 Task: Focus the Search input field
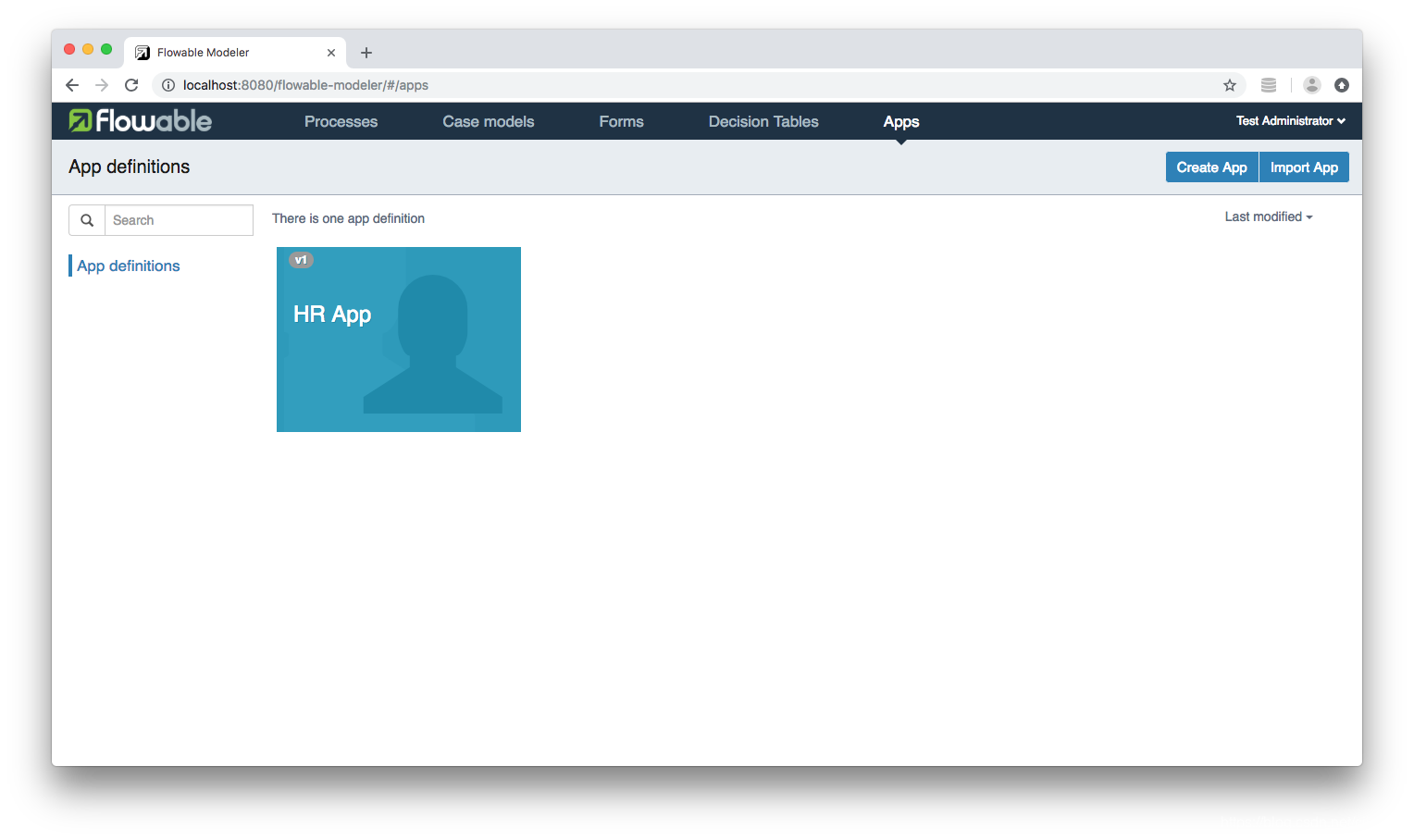[179, 220]
